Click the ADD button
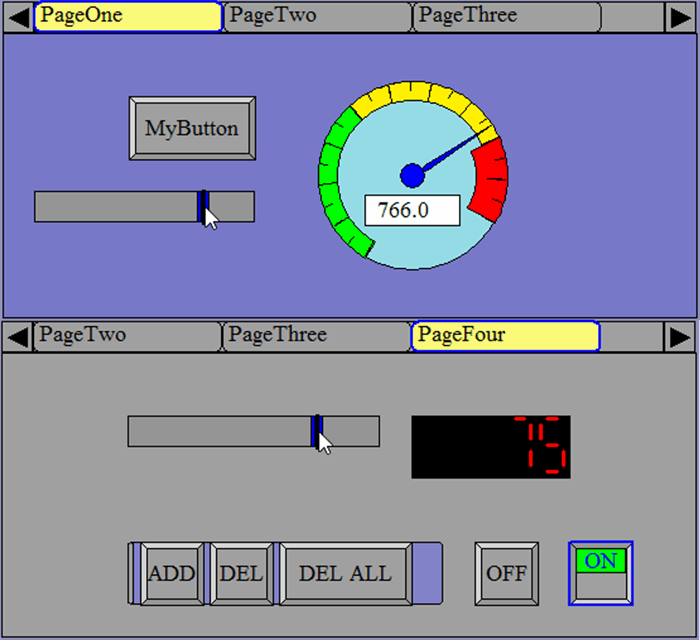The width and height of the screenshot is (700, 640). pos(172,574)
